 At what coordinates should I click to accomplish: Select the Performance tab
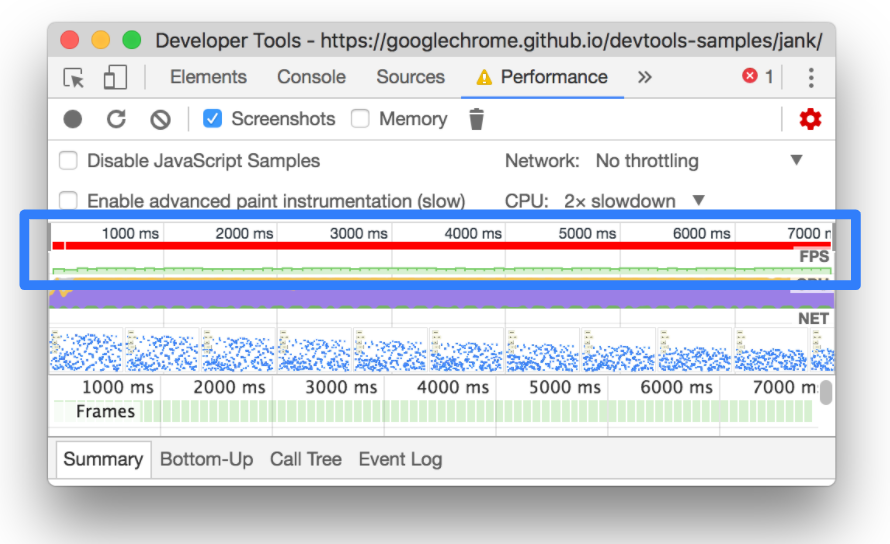tap(542, 77)
